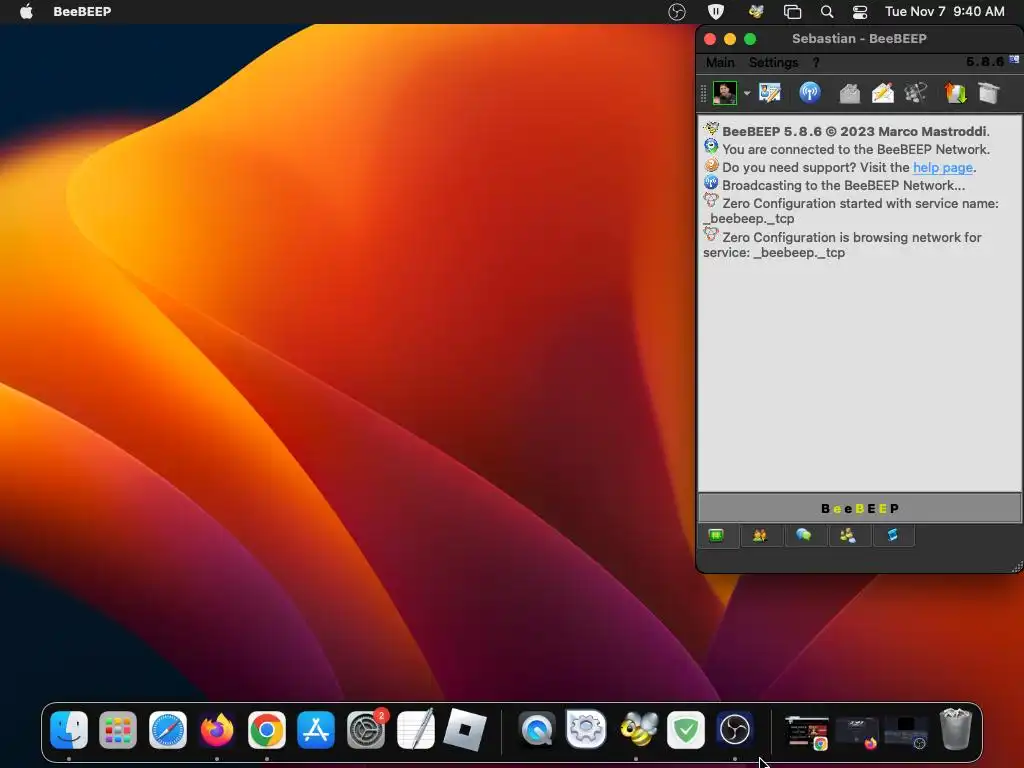
Task: Click the user avatar status button
Action: tap(724, 93)
